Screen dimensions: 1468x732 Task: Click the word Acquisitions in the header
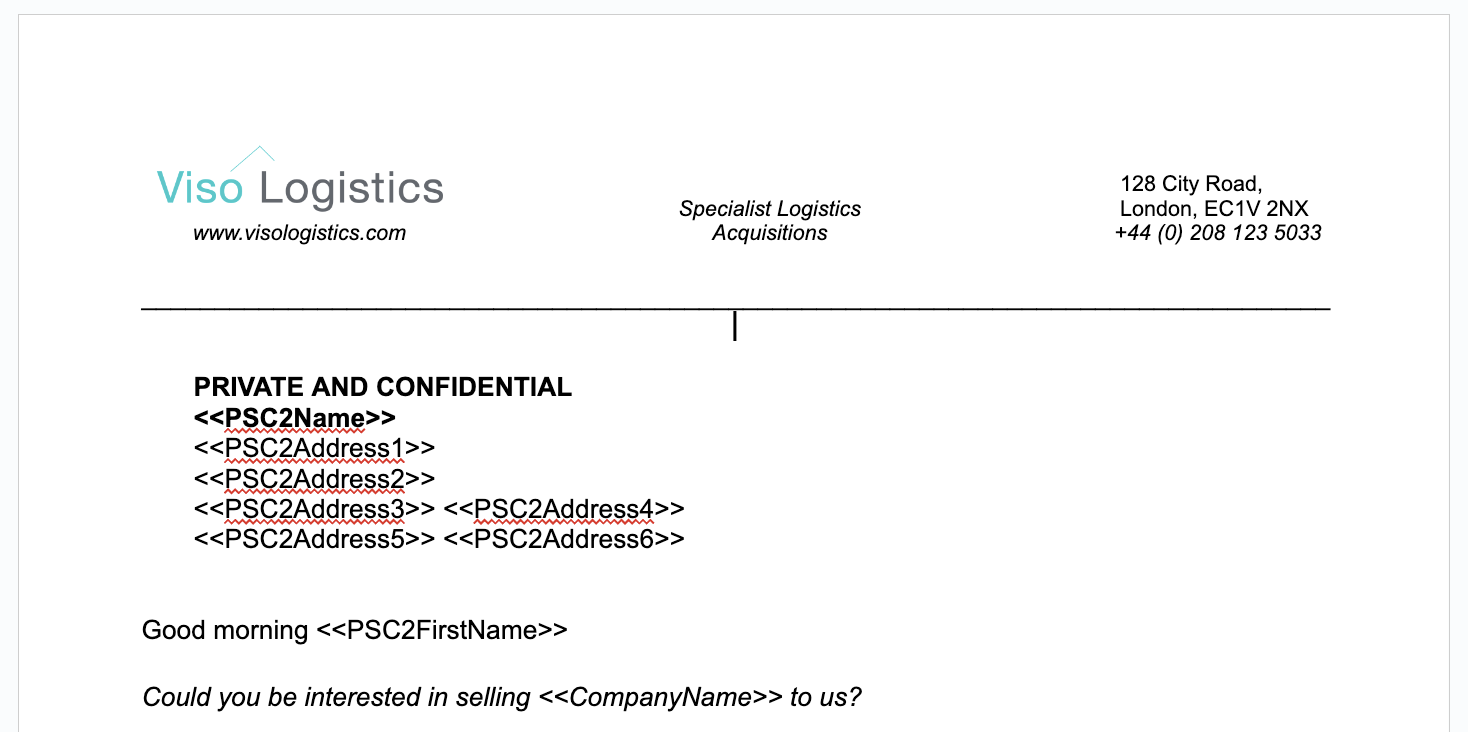coord(769,233)
